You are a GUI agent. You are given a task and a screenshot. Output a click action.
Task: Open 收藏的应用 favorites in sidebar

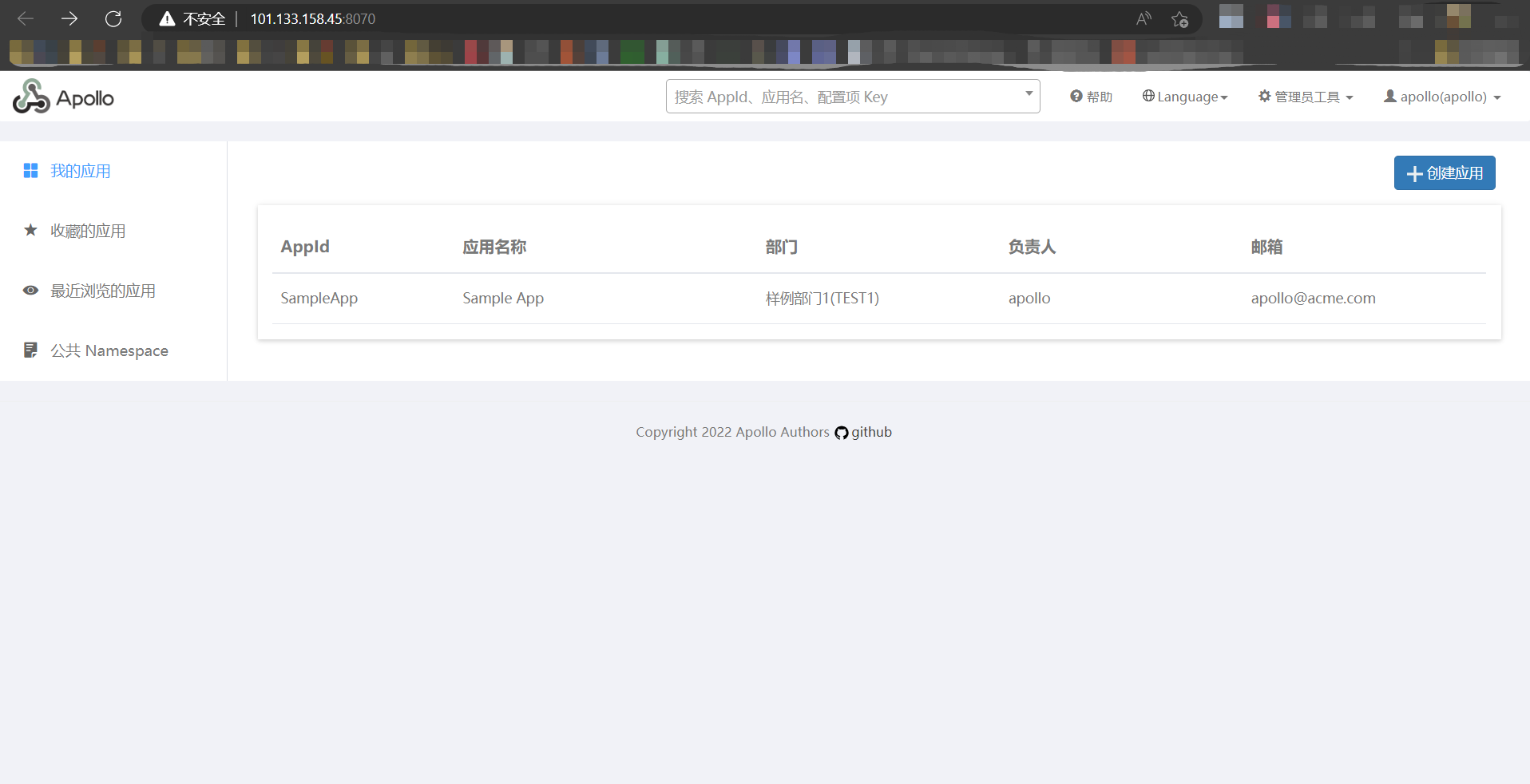pos(88,231)
